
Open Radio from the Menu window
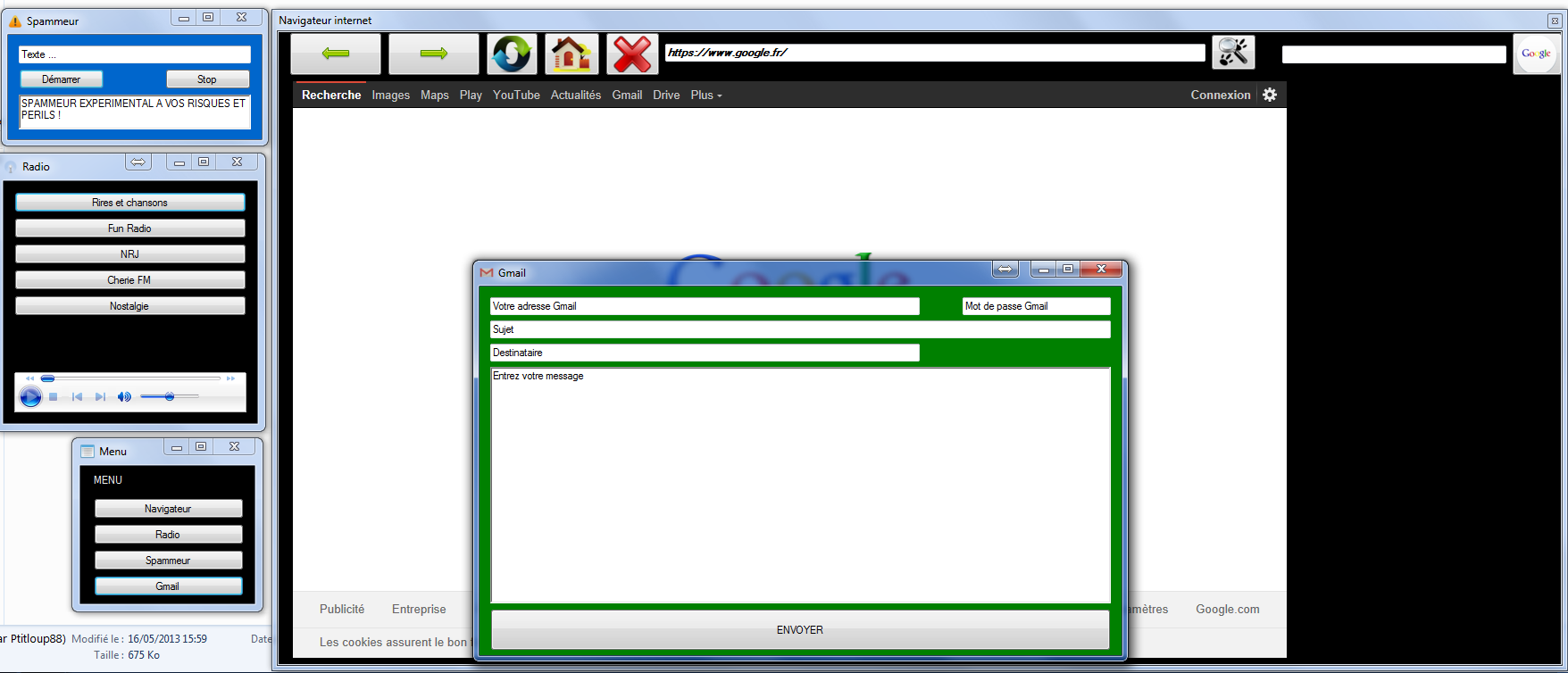coord(168,535)
